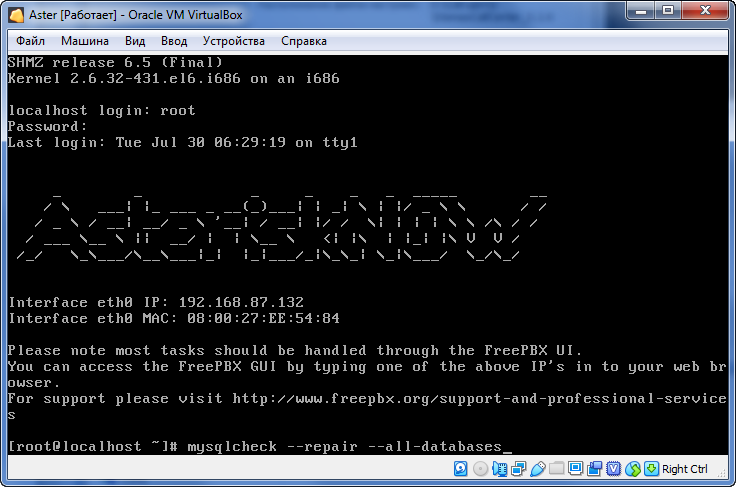
Task: Click the mouse integration icon
Action: point(633,469)
